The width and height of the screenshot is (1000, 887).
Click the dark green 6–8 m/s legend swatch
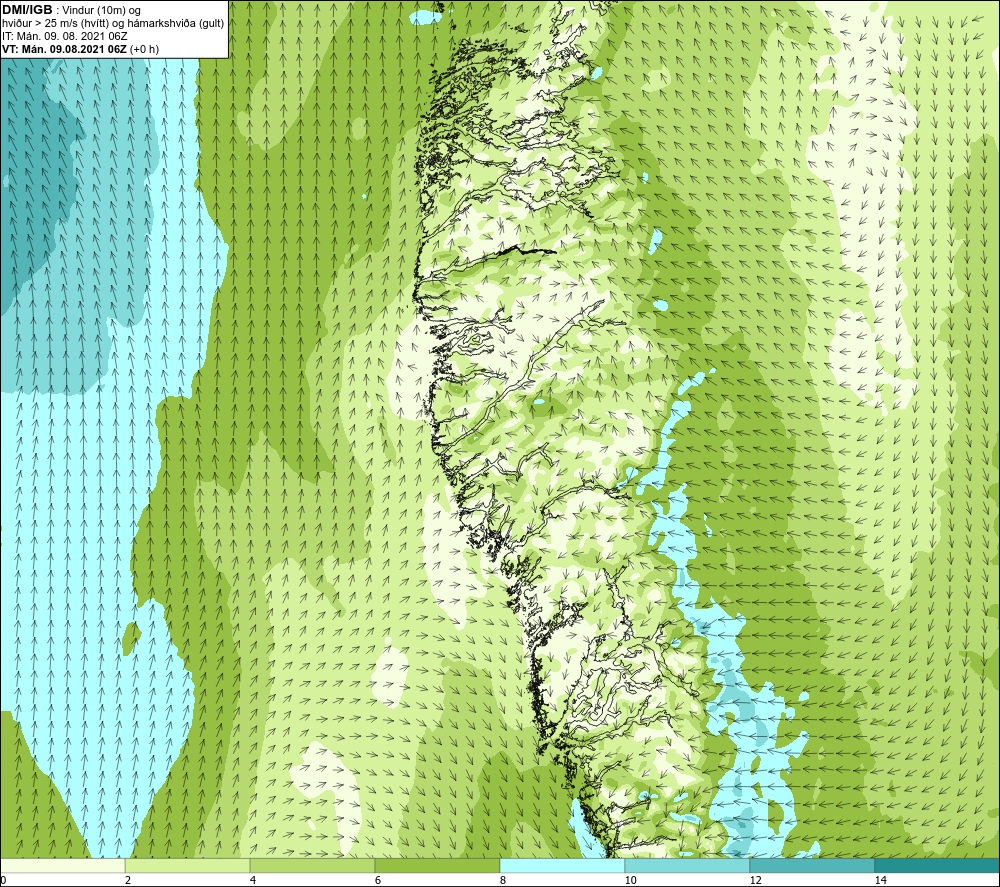pyautogui.click(x=438, y=865)
